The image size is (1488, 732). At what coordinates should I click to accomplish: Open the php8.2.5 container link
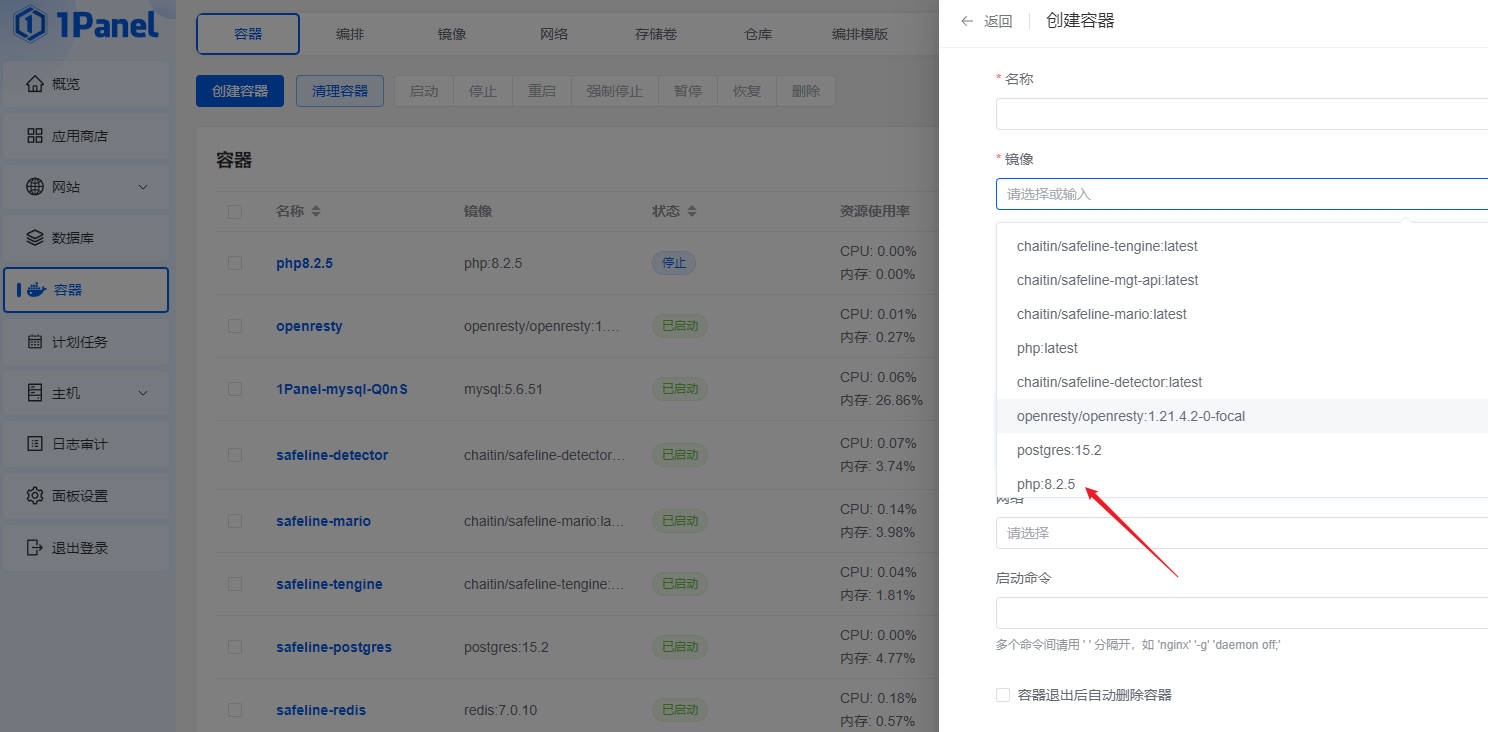tap(304, 263)
